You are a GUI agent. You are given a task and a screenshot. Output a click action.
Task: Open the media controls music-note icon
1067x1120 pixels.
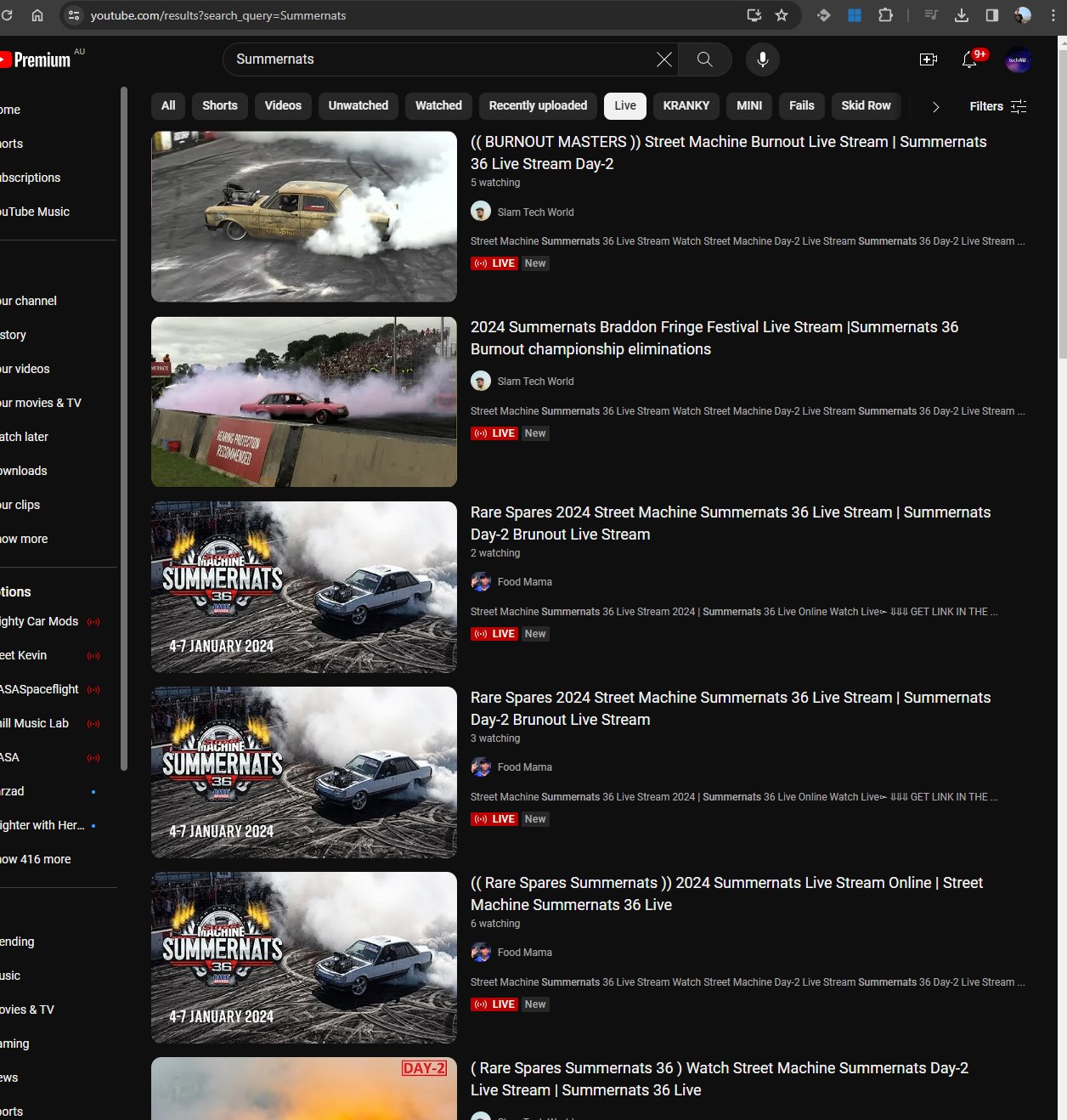(x=931, y=15)
